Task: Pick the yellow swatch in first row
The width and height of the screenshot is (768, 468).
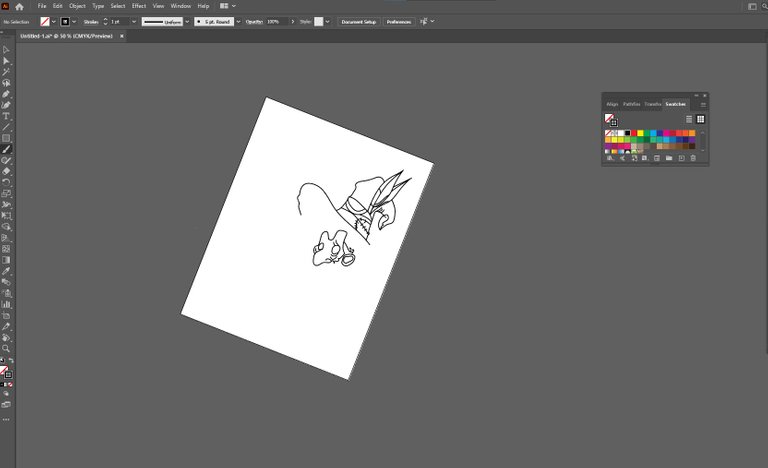Action: [x=640, y=133]
